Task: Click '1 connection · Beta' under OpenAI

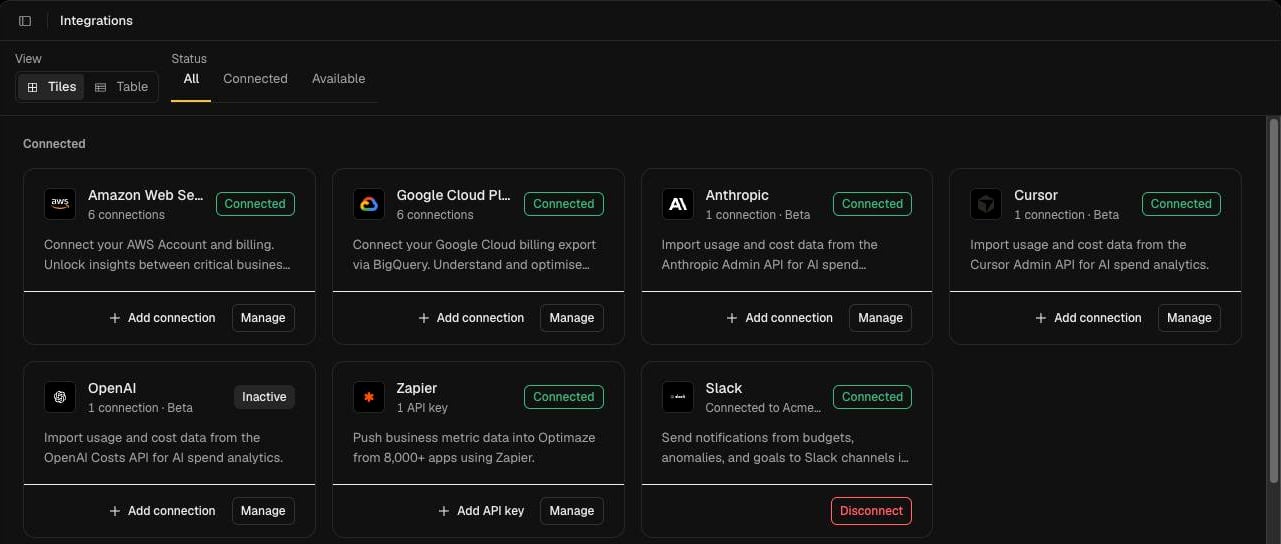Action: click(x=140, y=408)
